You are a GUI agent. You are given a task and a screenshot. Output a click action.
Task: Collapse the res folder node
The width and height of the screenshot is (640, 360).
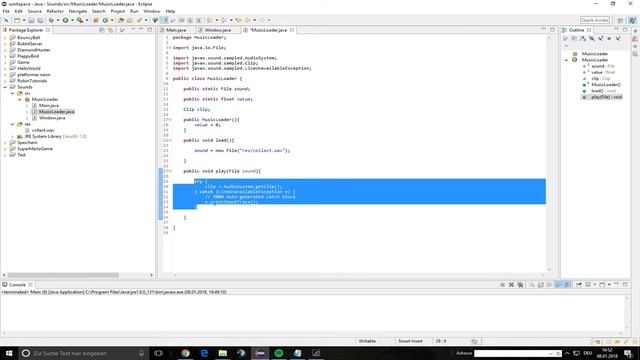pyautogui.click(x=13, y=124)
